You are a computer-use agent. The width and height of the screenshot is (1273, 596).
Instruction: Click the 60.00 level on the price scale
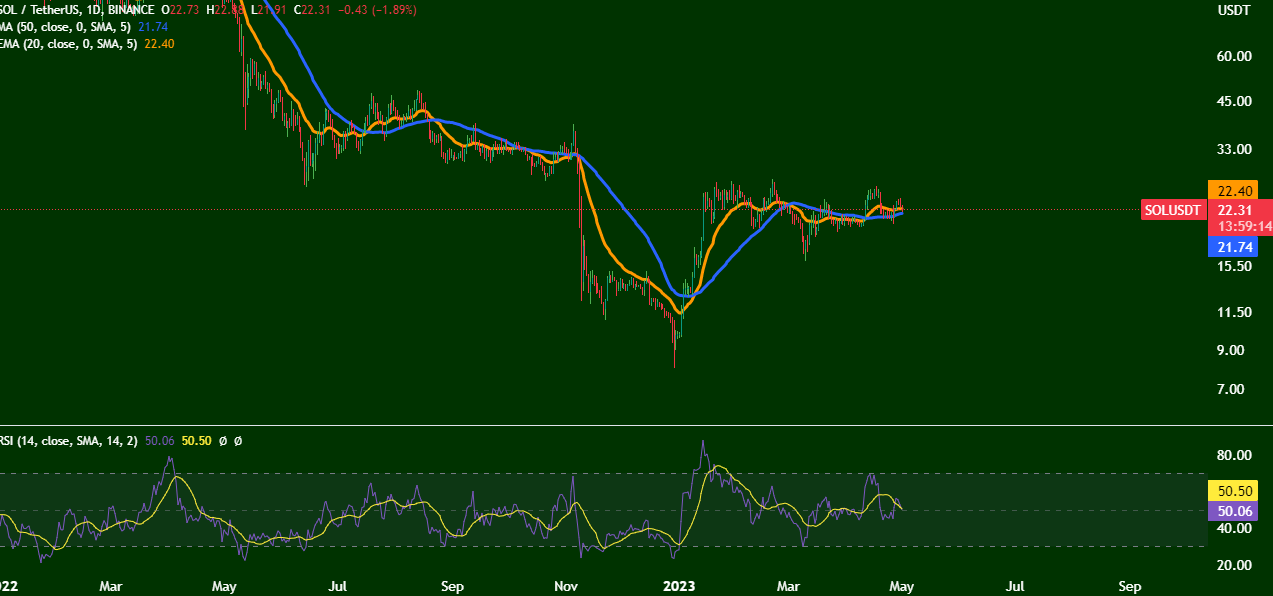(1235, 56)
